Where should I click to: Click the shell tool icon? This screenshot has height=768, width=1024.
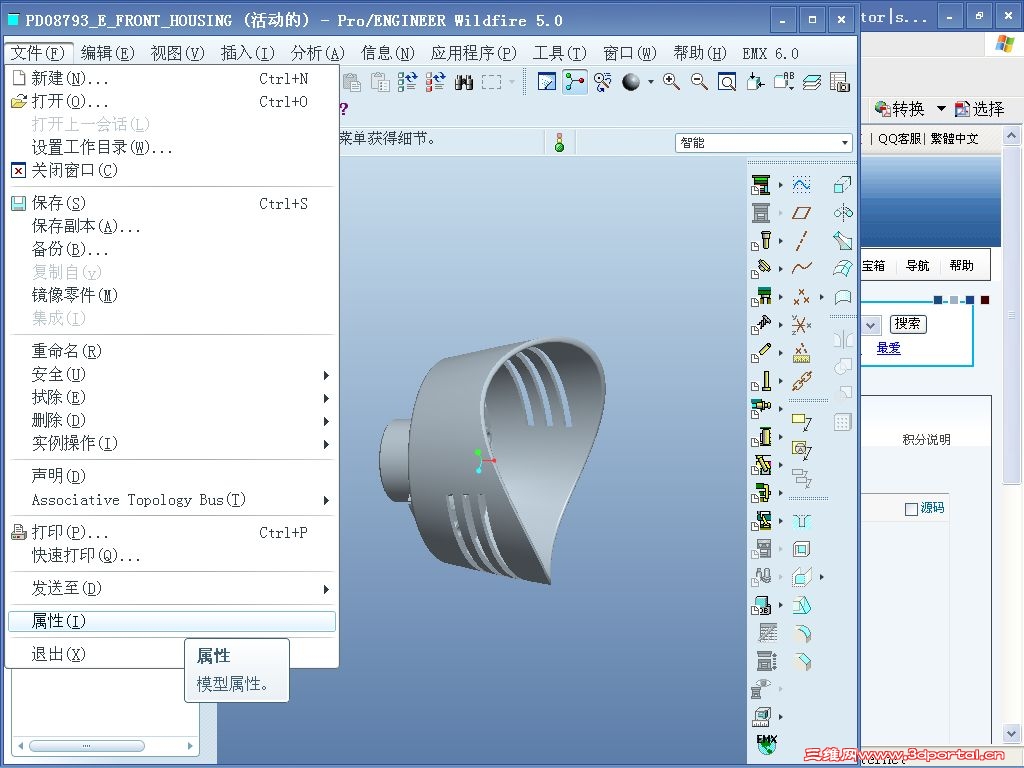[x=801, y=549]
